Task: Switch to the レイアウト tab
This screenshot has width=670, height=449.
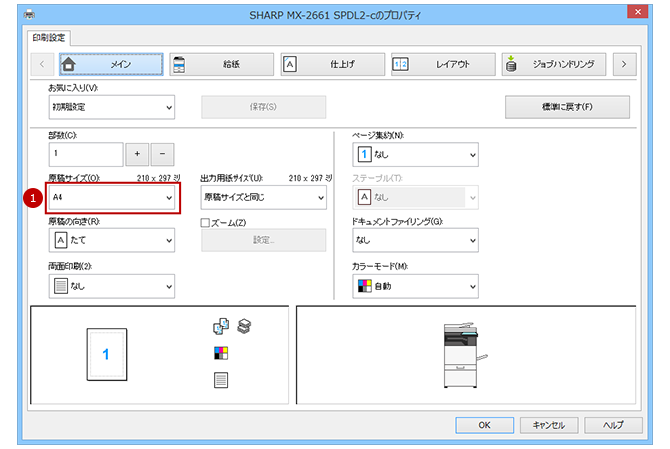Action: [443, 65]
